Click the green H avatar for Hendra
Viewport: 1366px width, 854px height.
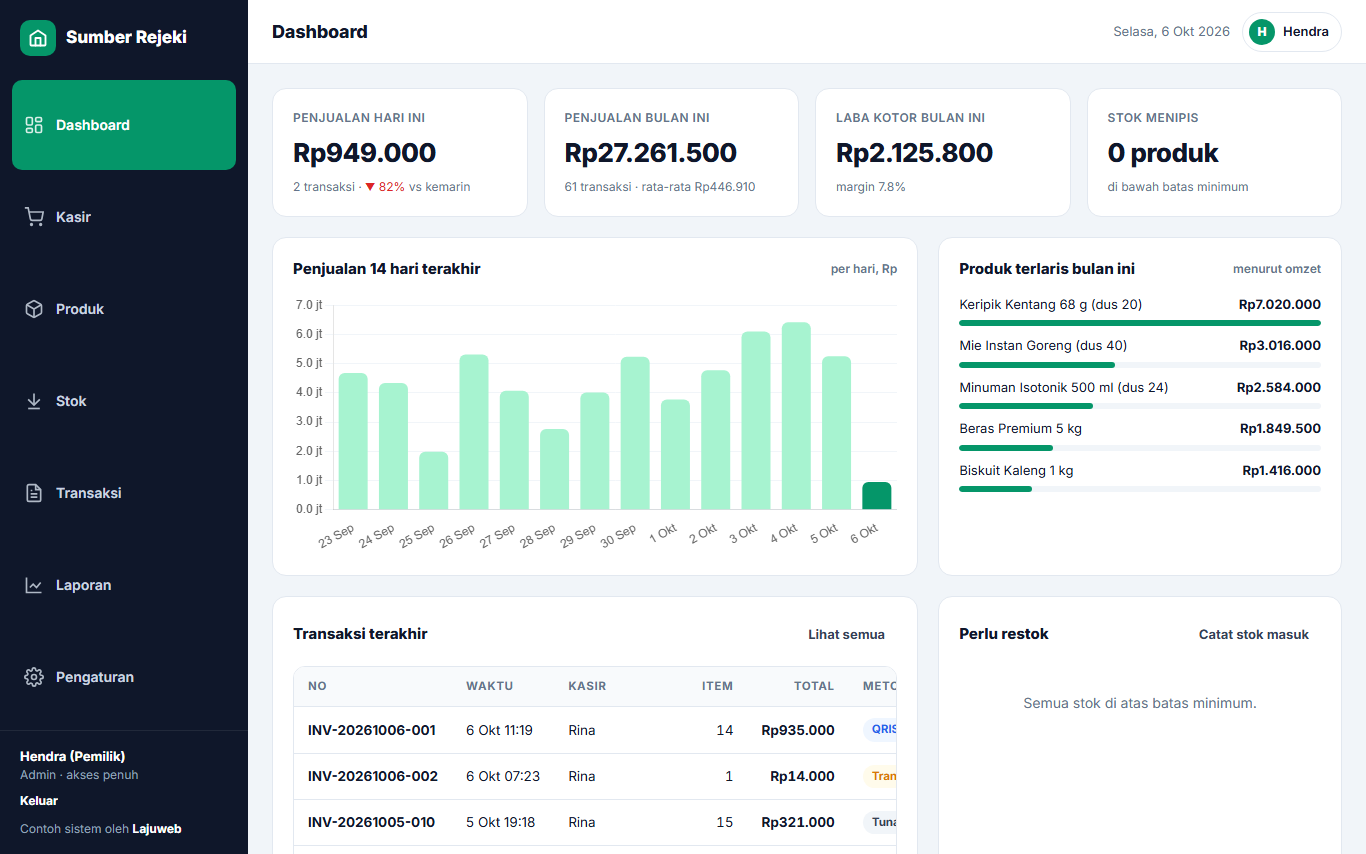[x=1262, y=32]
